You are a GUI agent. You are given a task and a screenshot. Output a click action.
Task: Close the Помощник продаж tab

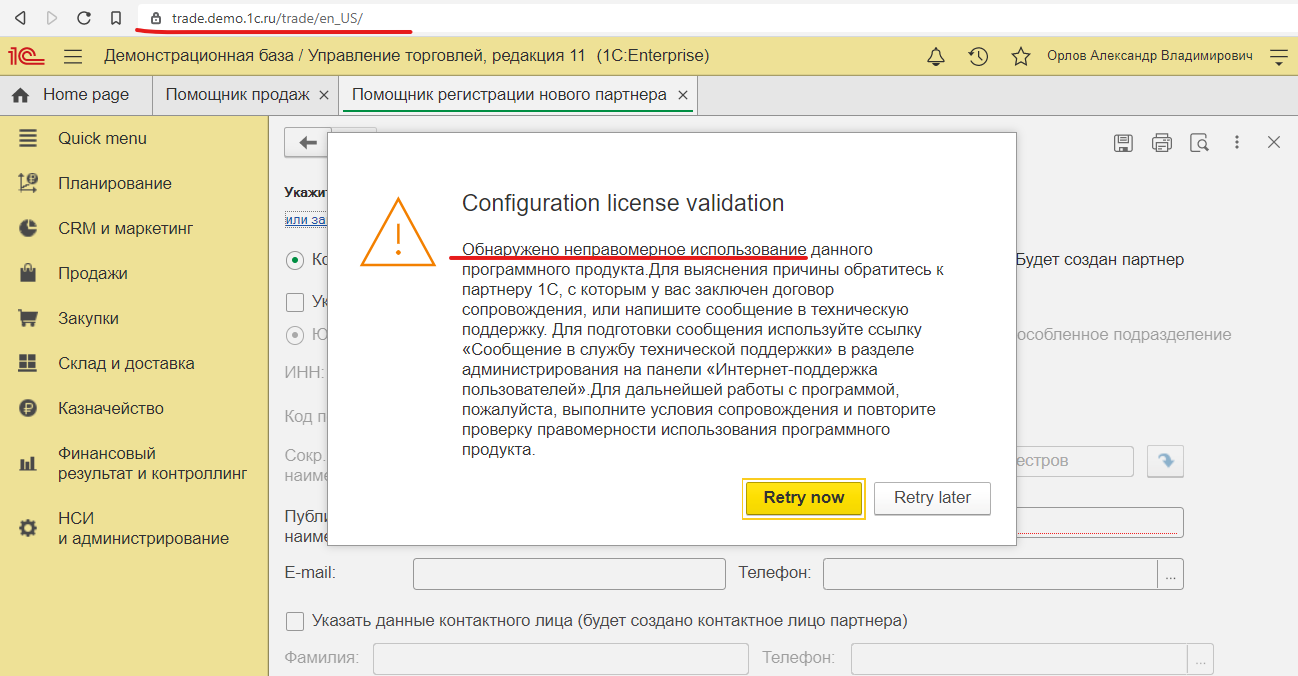[323, 96]
